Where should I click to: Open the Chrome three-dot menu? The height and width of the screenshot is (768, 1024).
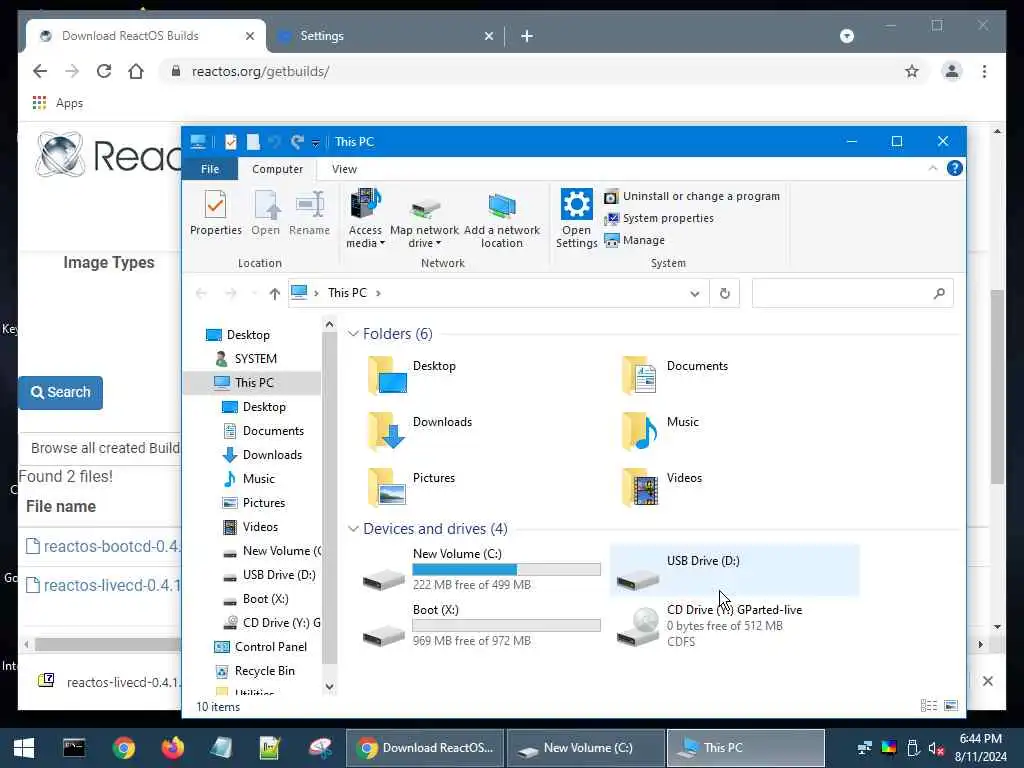tap(984, 71)
